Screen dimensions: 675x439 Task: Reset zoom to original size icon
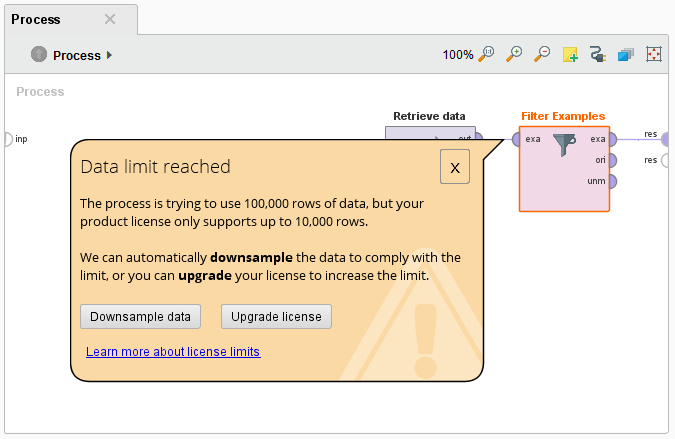tap(488, 55)
